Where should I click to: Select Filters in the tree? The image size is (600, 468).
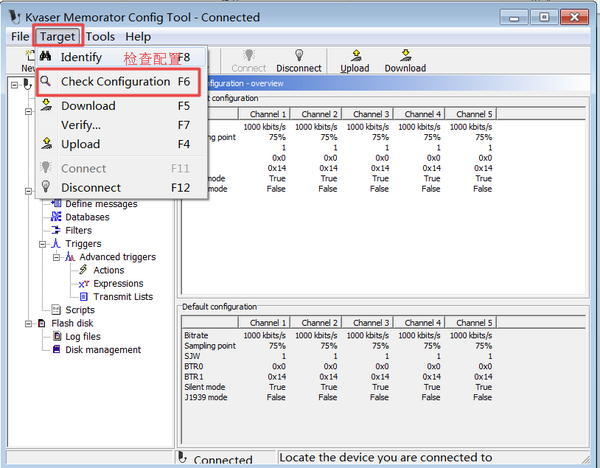coord(78,230)
